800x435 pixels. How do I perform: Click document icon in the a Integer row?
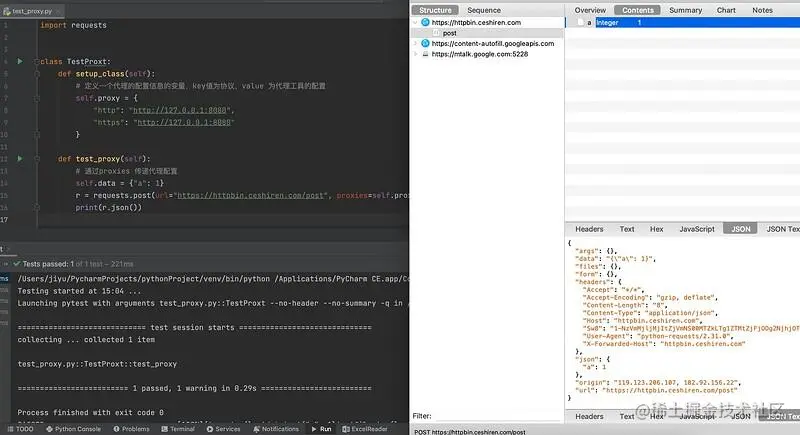click(580, 22)
